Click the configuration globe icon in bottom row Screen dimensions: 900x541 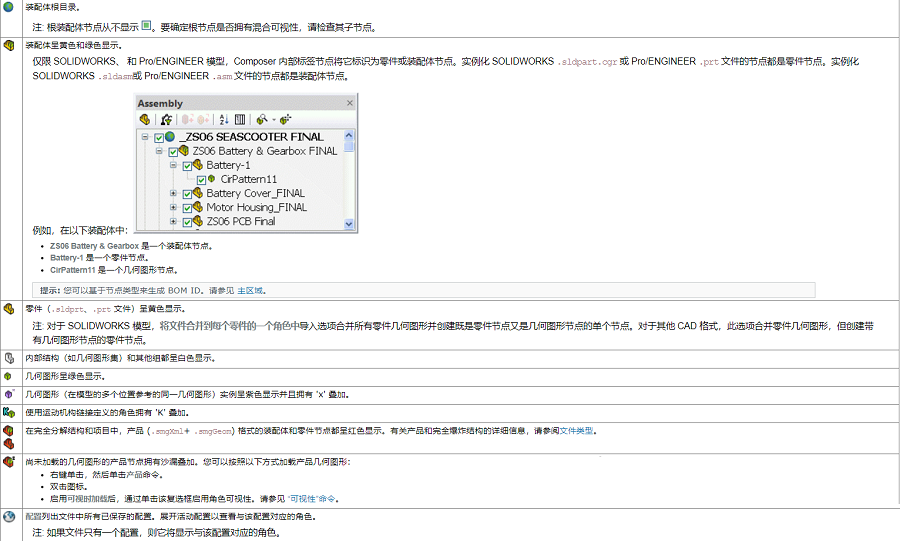pos(9,517)
